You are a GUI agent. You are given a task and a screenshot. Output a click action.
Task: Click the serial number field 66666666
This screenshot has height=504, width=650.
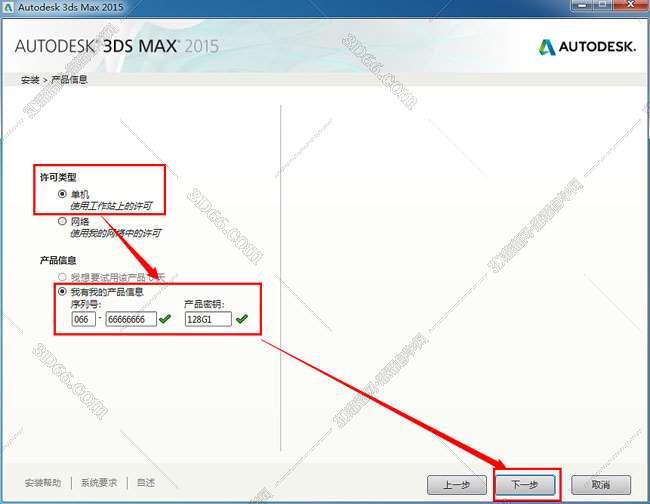point(131,319)
